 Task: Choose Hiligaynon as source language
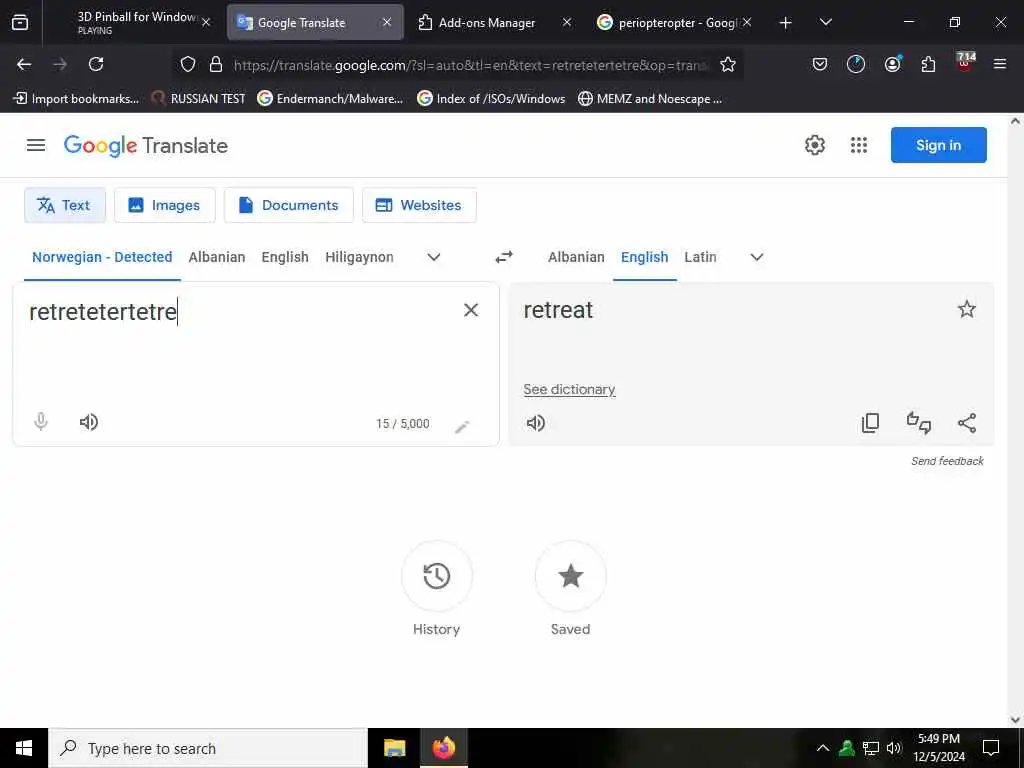point(359,257)
